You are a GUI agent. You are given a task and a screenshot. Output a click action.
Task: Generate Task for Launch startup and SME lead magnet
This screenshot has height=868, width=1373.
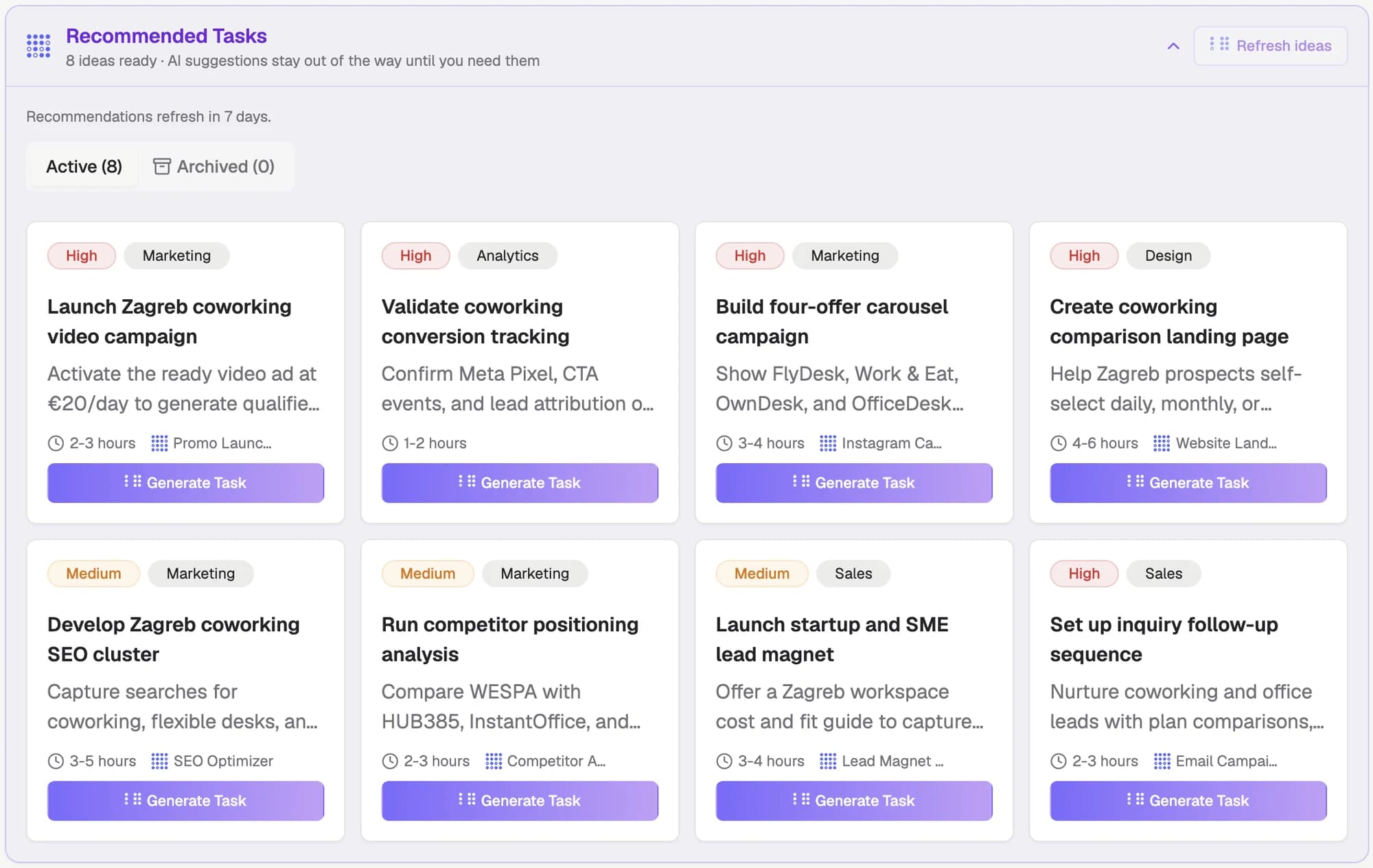[x=854, y=801]
